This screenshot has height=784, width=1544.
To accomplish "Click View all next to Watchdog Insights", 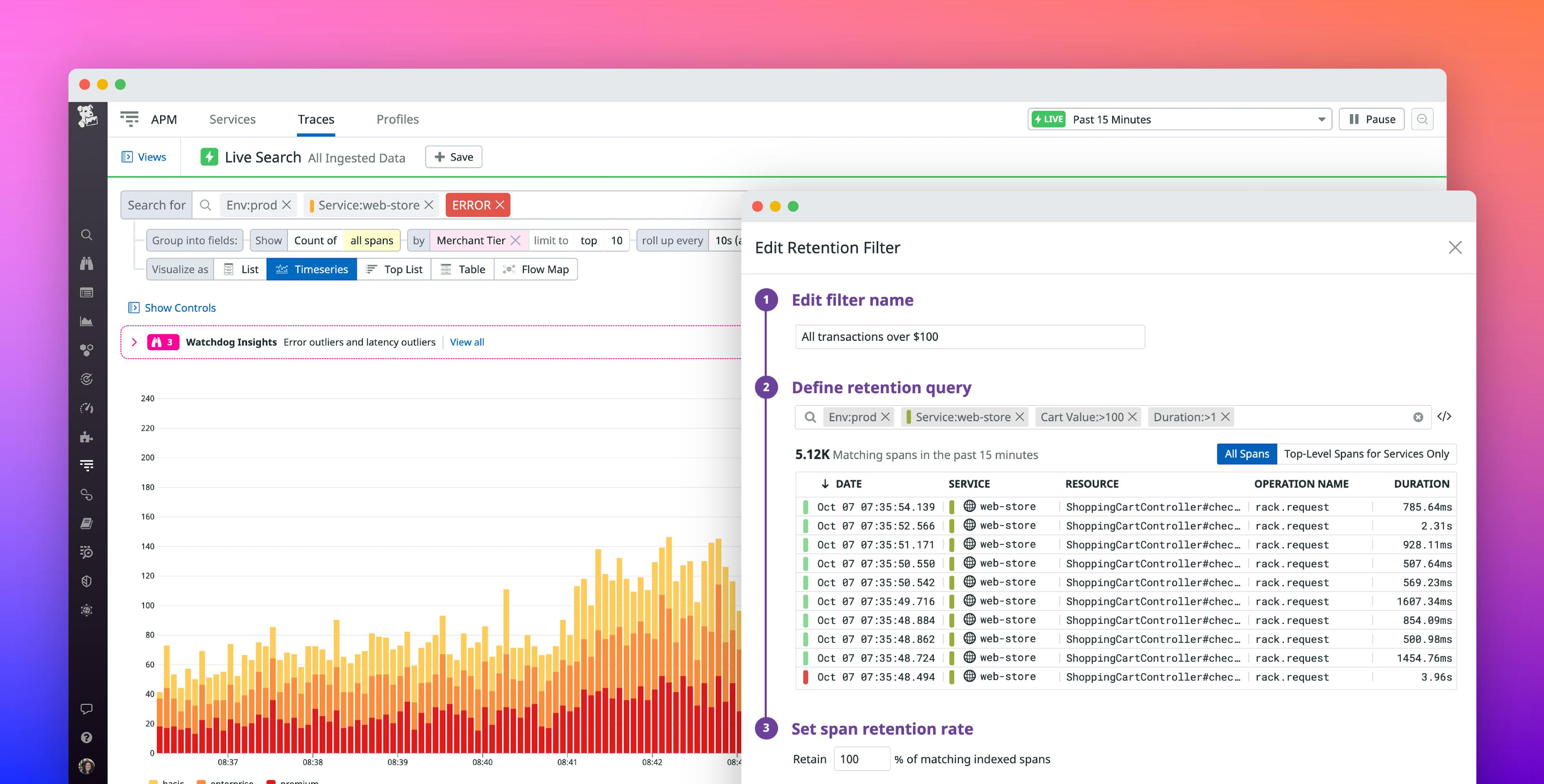I will coord(466,342).
